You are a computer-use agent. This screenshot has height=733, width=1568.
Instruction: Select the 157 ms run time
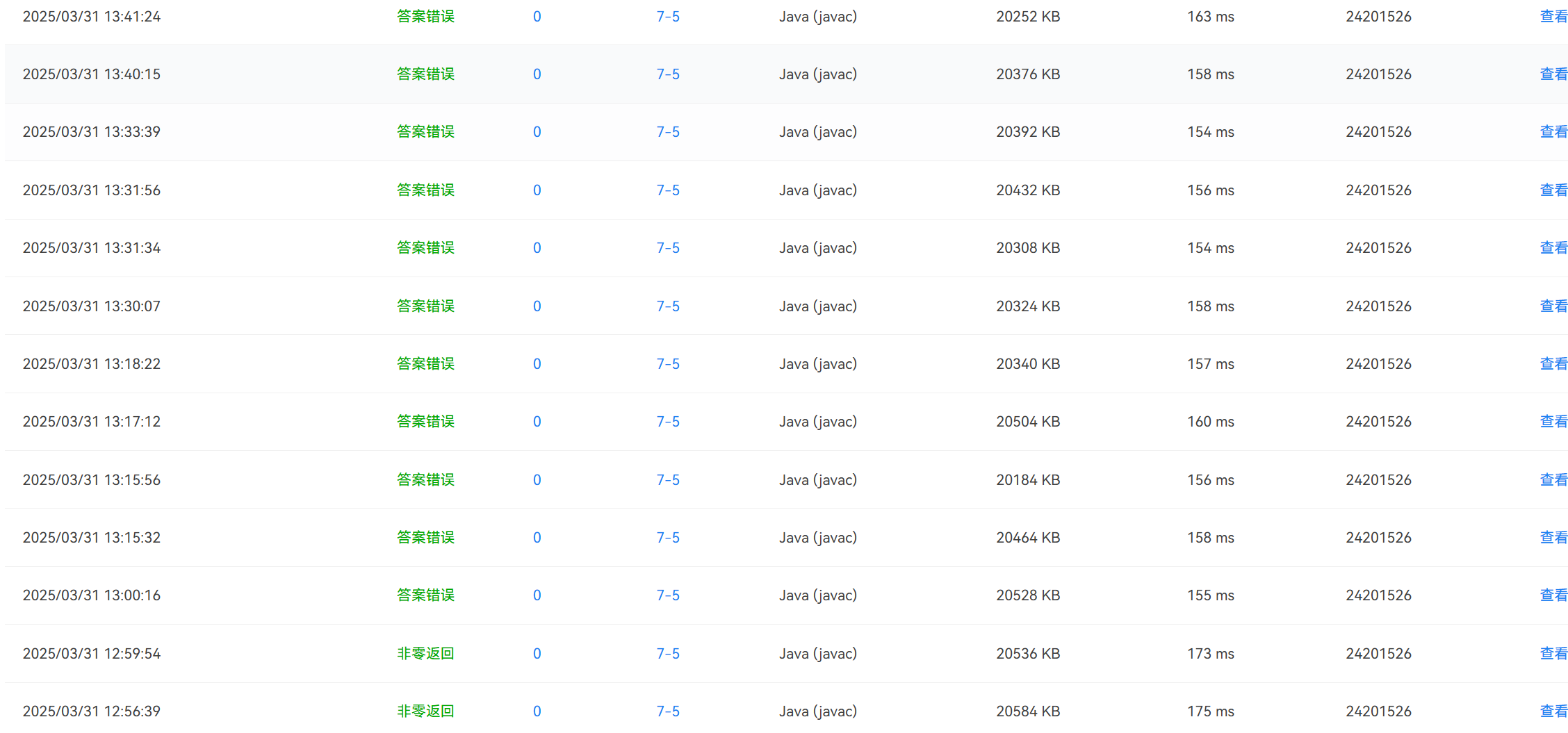[1211, 364]
